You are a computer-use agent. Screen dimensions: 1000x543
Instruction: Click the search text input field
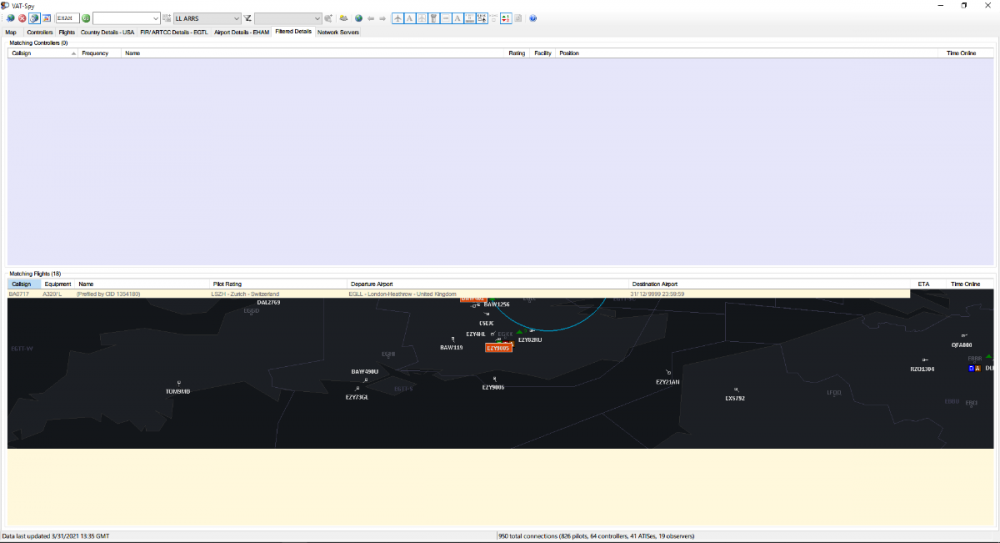coord(66,18)
